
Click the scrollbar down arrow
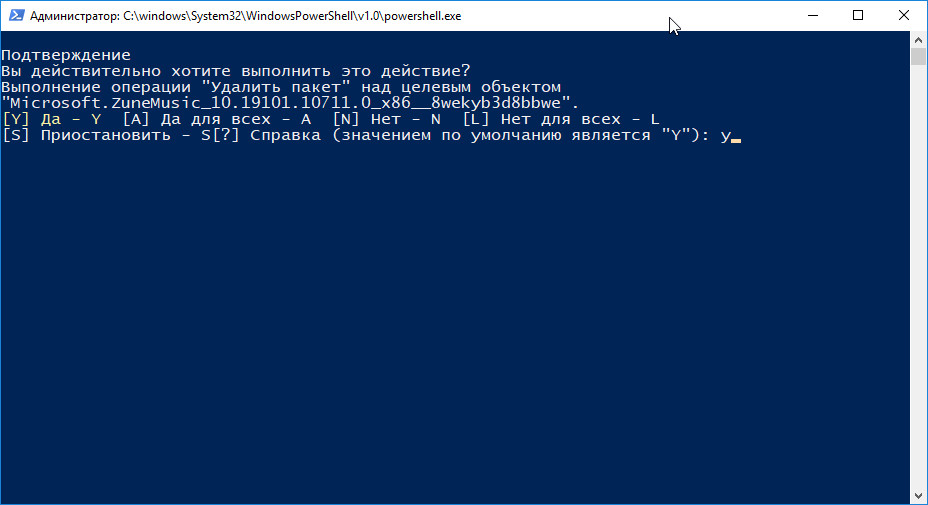[918, 496]
